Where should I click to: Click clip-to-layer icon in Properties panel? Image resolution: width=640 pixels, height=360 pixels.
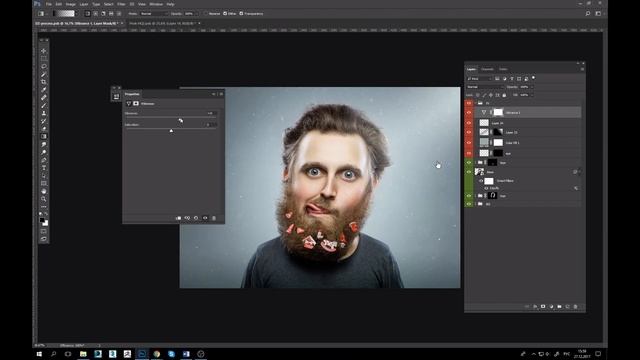tap(178, 218)
